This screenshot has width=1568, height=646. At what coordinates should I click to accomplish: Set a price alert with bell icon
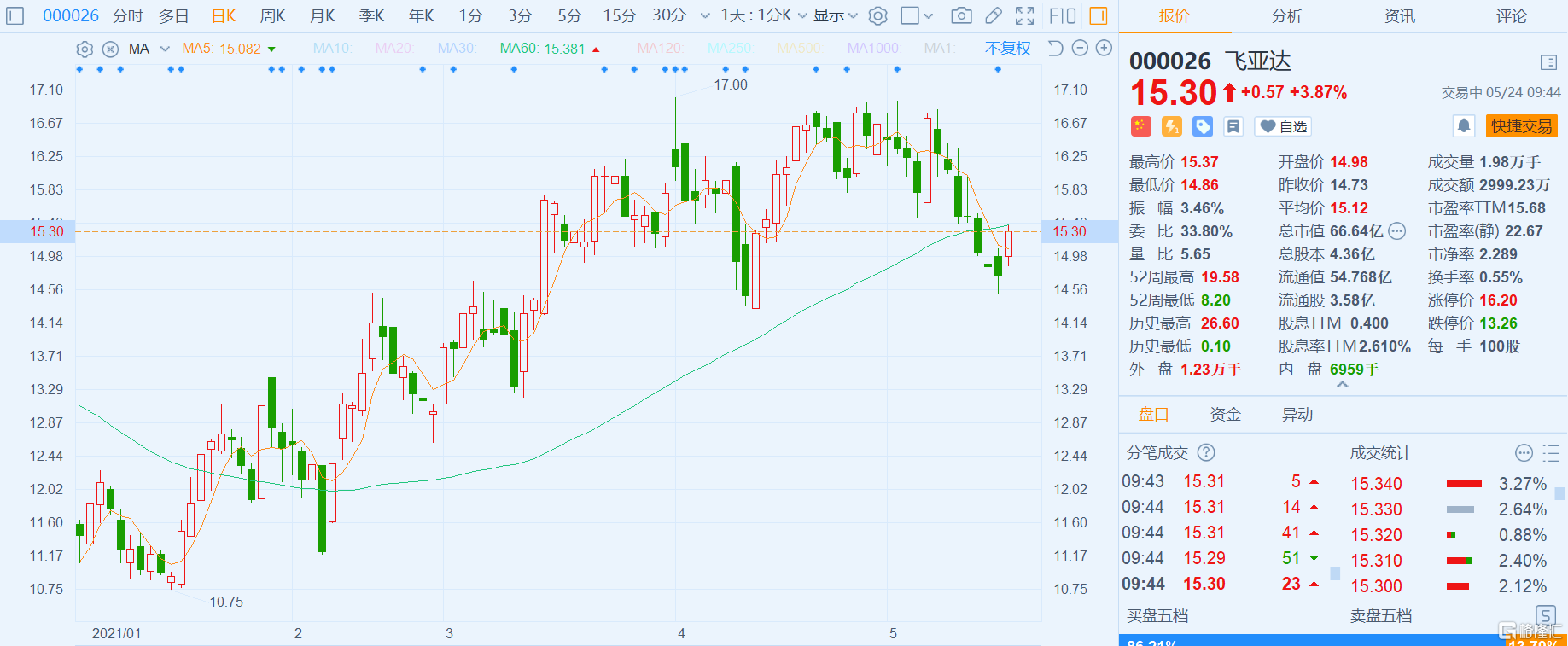coord(1464,126)
